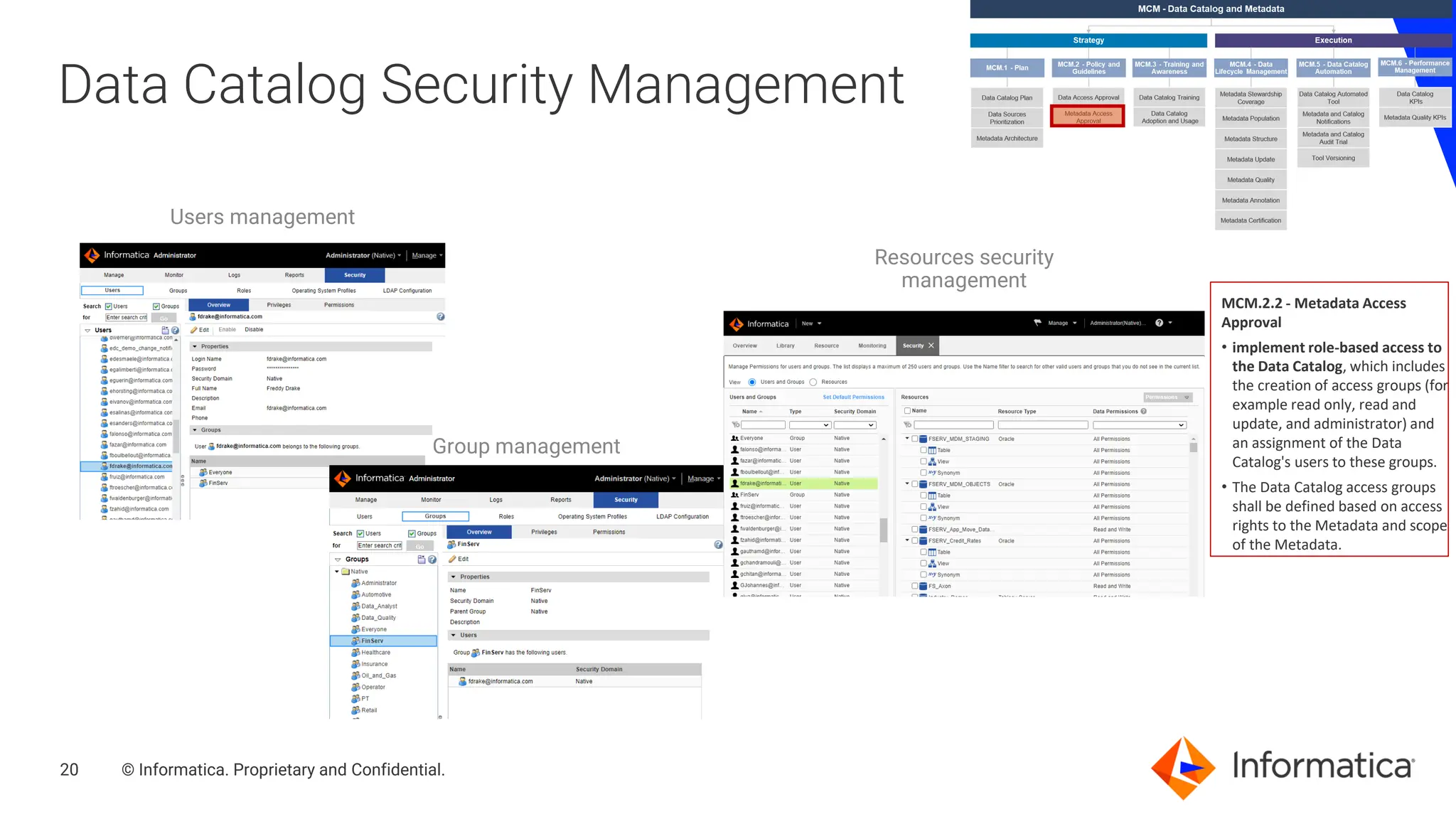Click the pencil Edit icon in Group management panel
Image resolution: width=1456 pixels, height=819 pixels.
[x=452, y=560]
